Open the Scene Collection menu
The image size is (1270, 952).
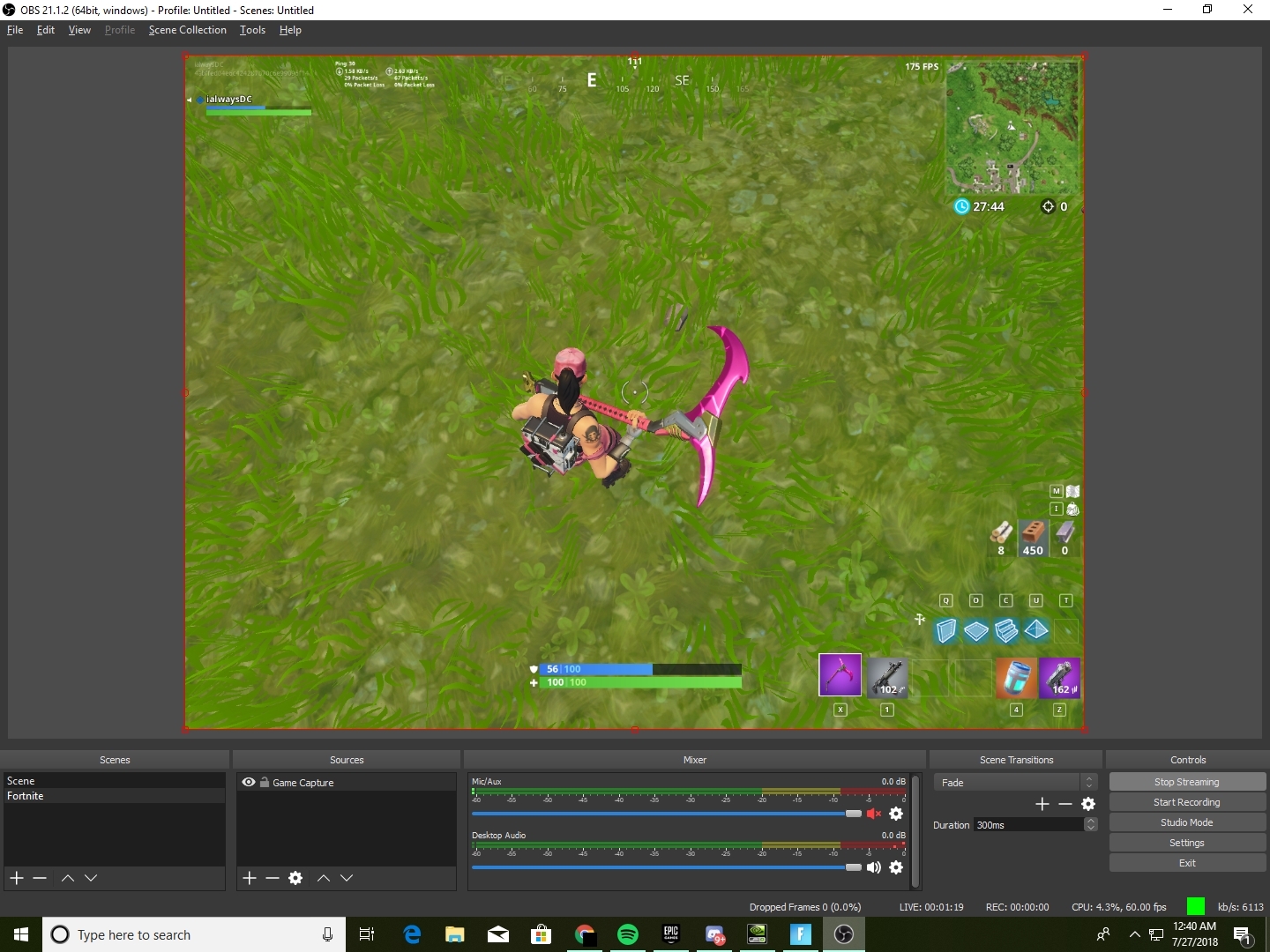188,30
